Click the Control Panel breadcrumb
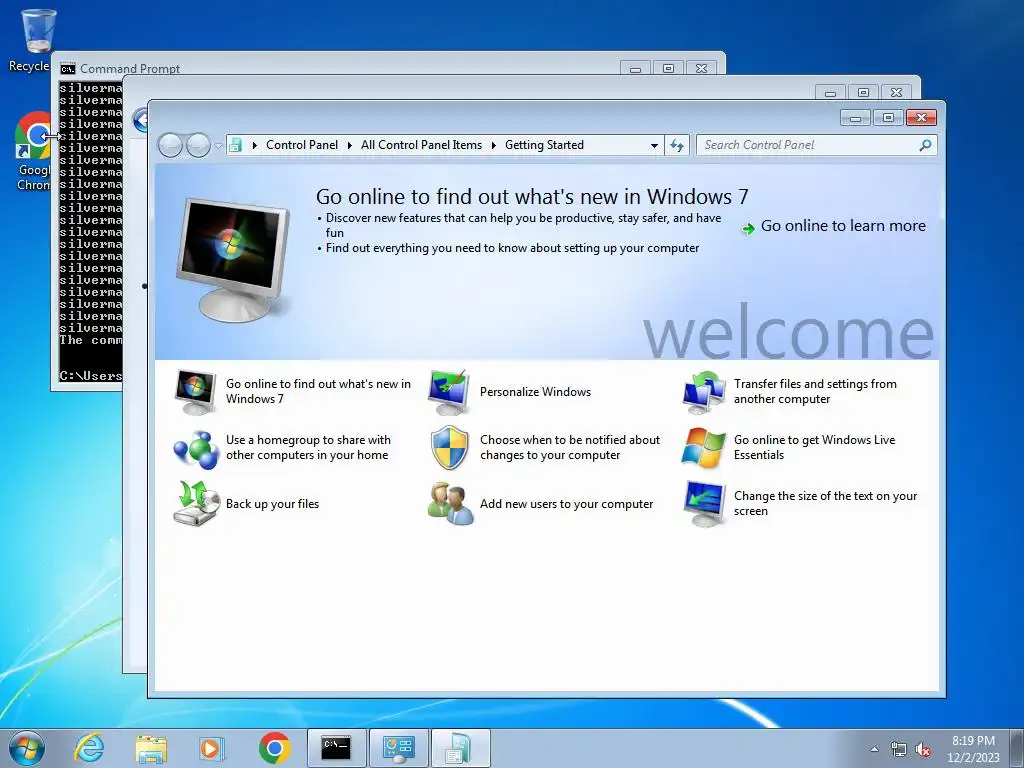The height and width of the screenshot is (768, 1024). tap(302, 145)
